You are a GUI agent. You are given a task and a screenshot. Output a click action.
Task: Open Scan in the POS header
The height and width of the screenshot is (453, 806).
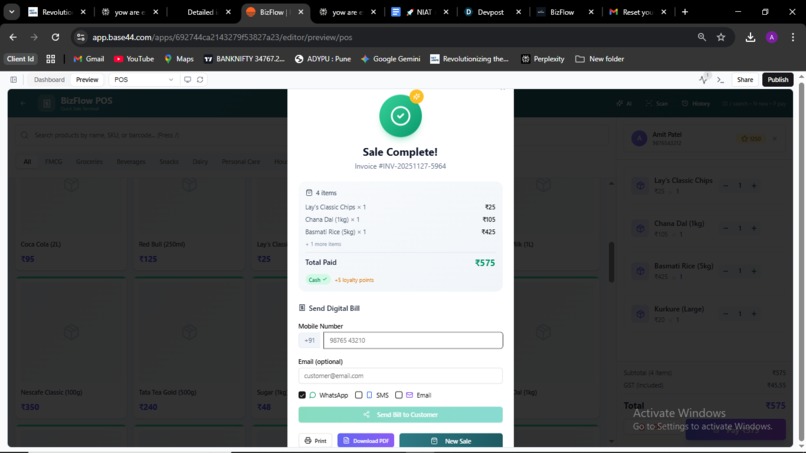(x=657, y=104)
